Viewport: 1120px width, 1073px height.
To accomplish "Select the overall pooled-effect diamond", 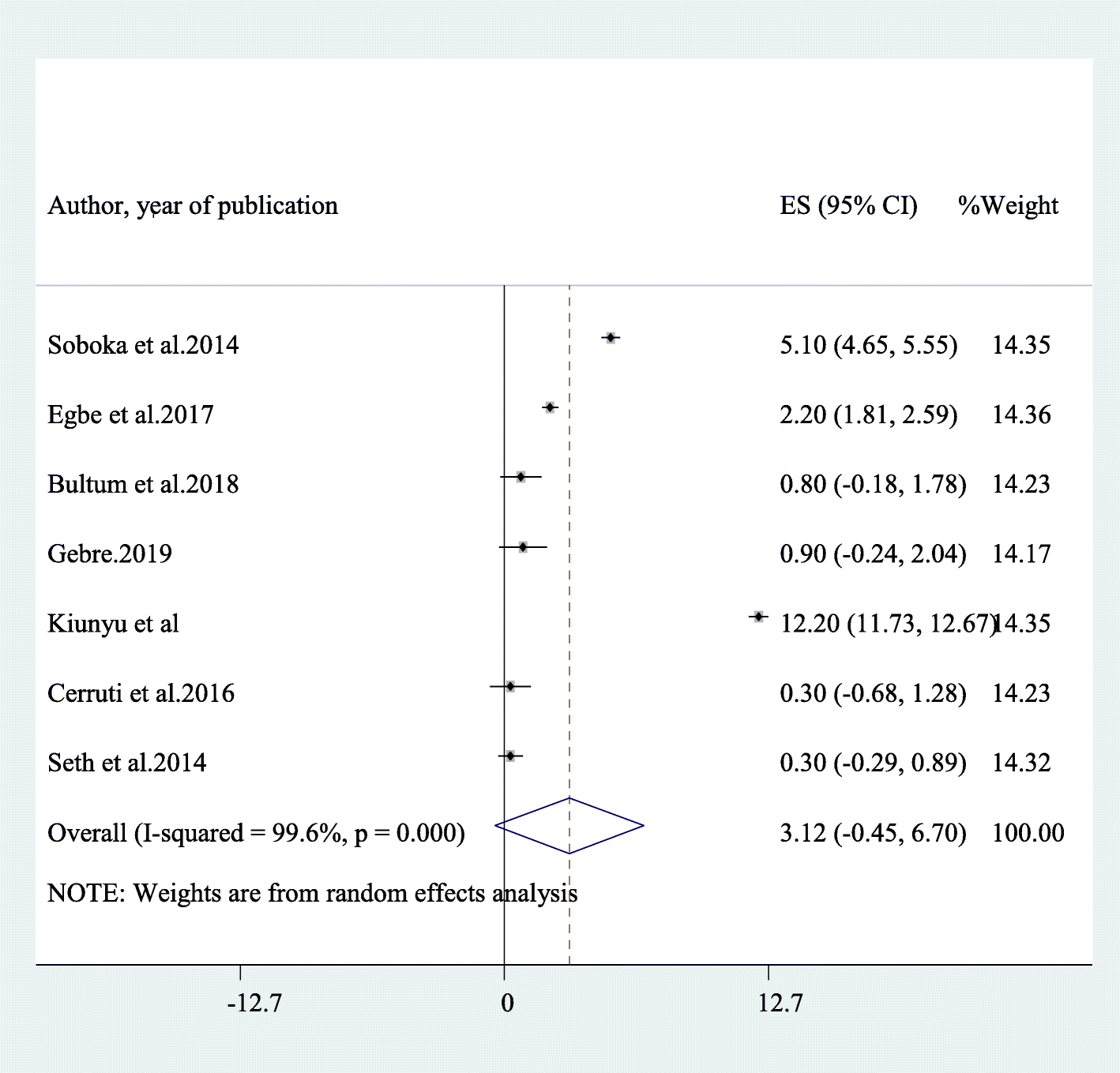I will pyautogui.click(x=569, y=826).
